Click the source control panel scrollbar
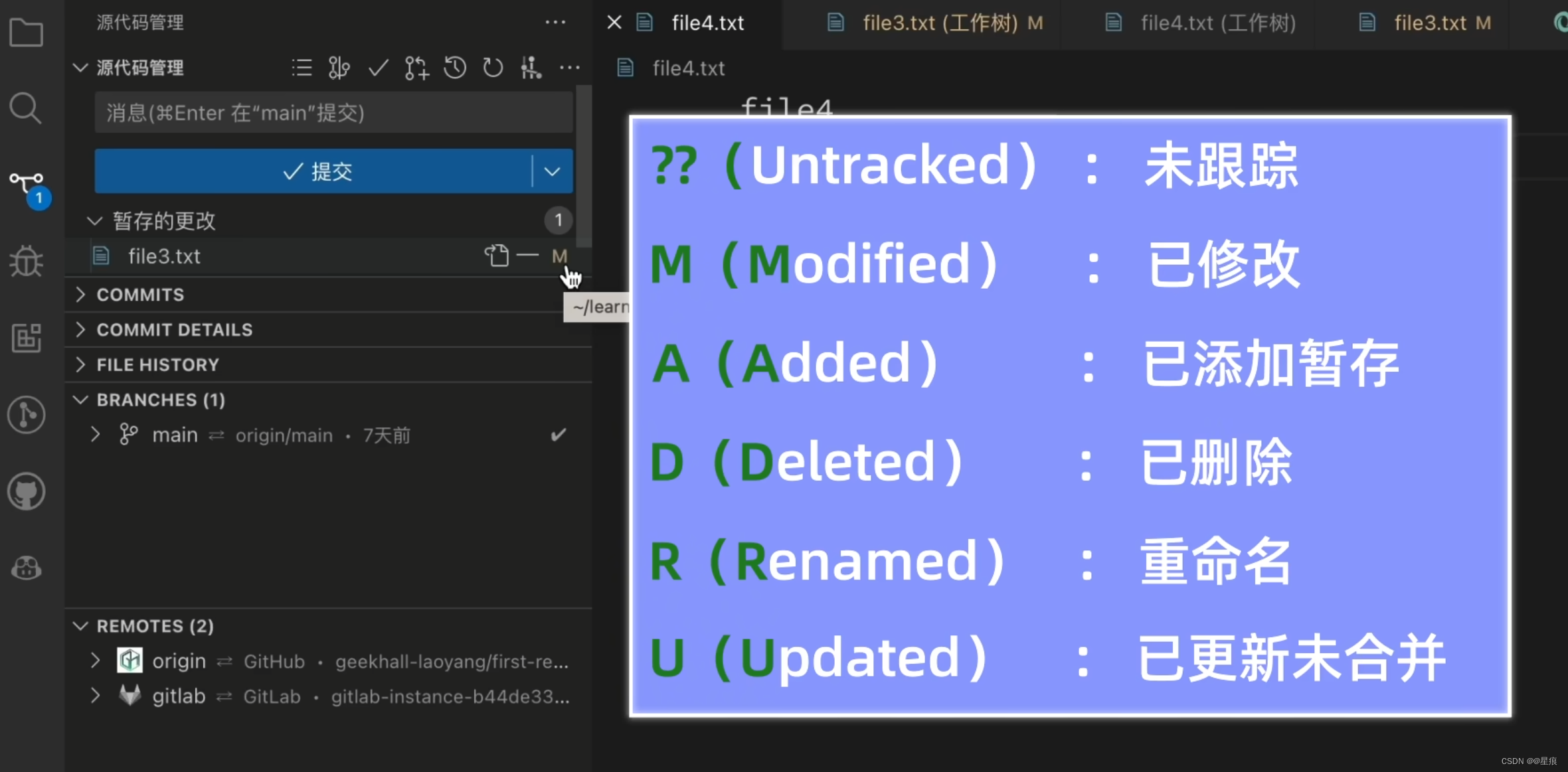1568x772 pixels. [x=584, y=166]
